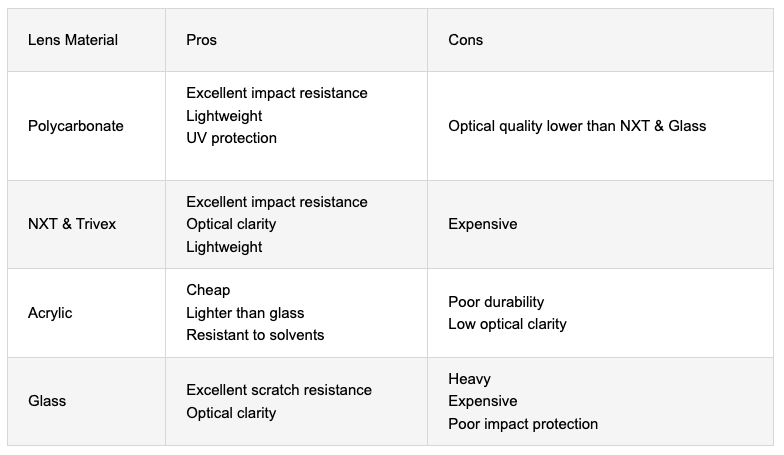This screenshot has height=455, width=784.
Task: Click 'Optical quality lower than NXT & Glass'
Action: pos(577,126)
